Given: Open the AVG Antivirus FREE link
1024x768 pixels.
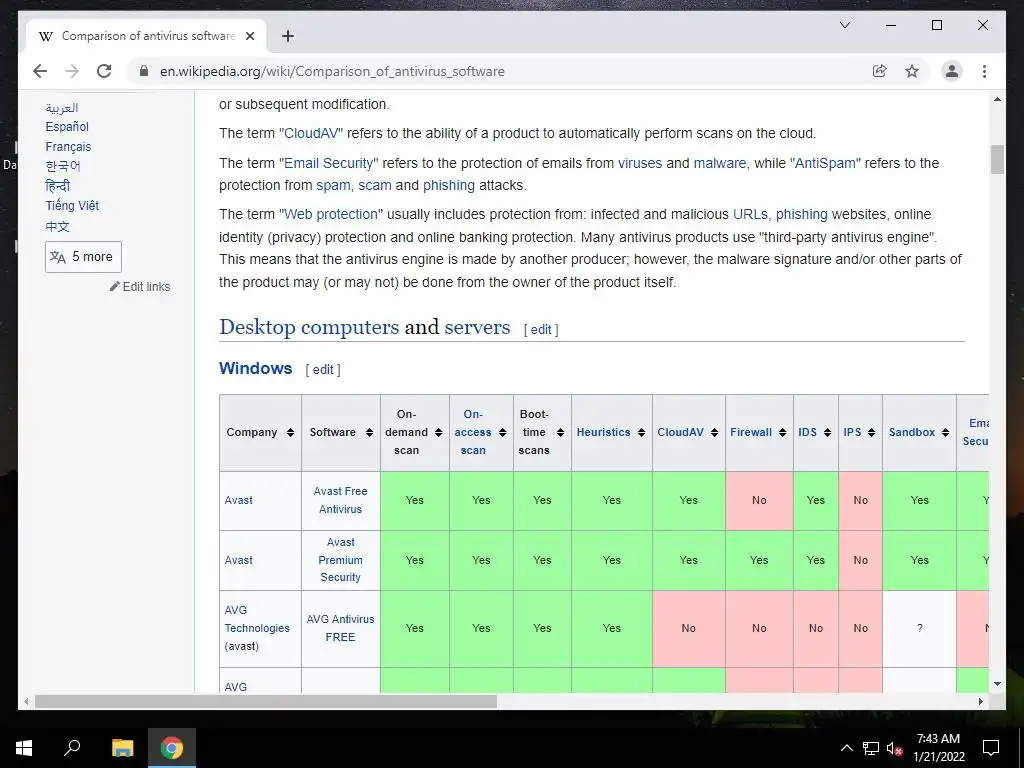Looking at the screenshot, I should point(340,628).
